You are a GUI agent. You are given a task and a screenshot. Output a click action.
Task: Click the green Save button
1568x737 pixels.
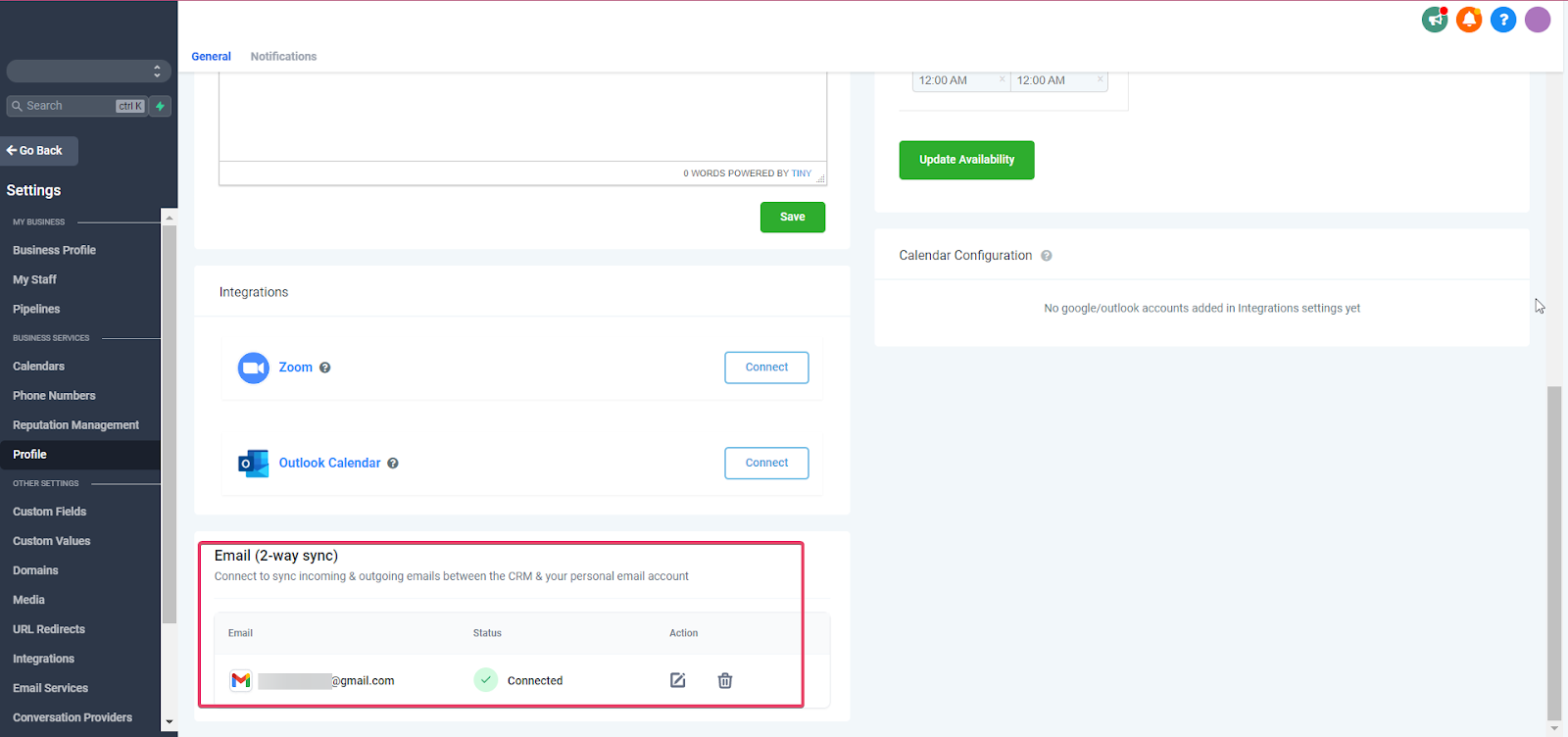click(x=793, y=218)
